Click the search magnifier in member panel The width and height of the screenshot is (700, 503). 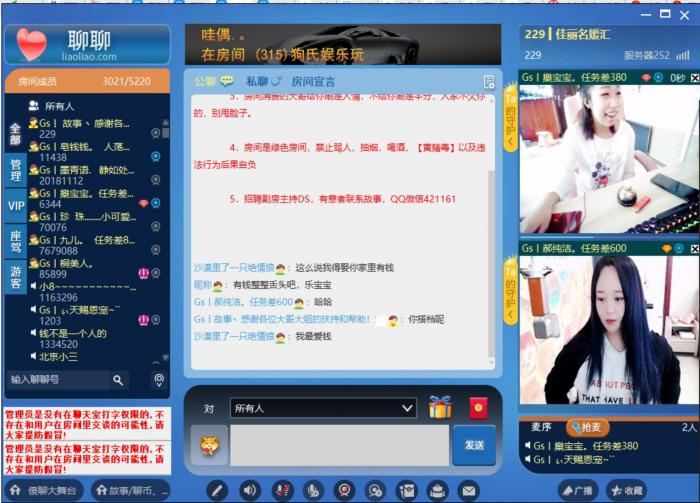[x=118, y=380]
